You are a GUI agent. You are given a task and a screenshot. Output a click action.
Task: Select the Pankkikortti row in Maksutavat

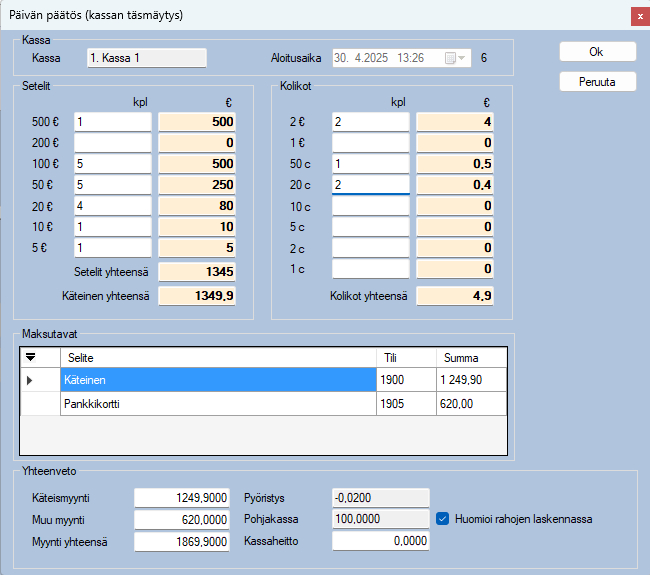pyautogui.click(x=217, y=403)
